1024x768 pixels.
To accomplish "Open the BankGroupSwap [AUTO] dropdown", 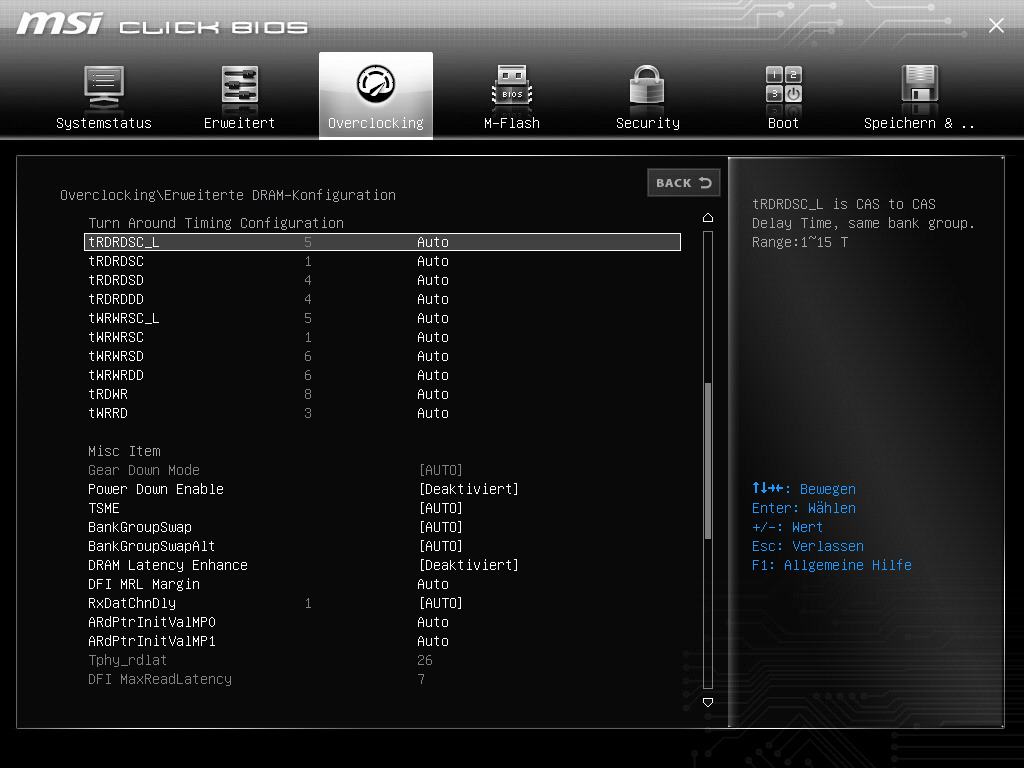I will point(441,527).
